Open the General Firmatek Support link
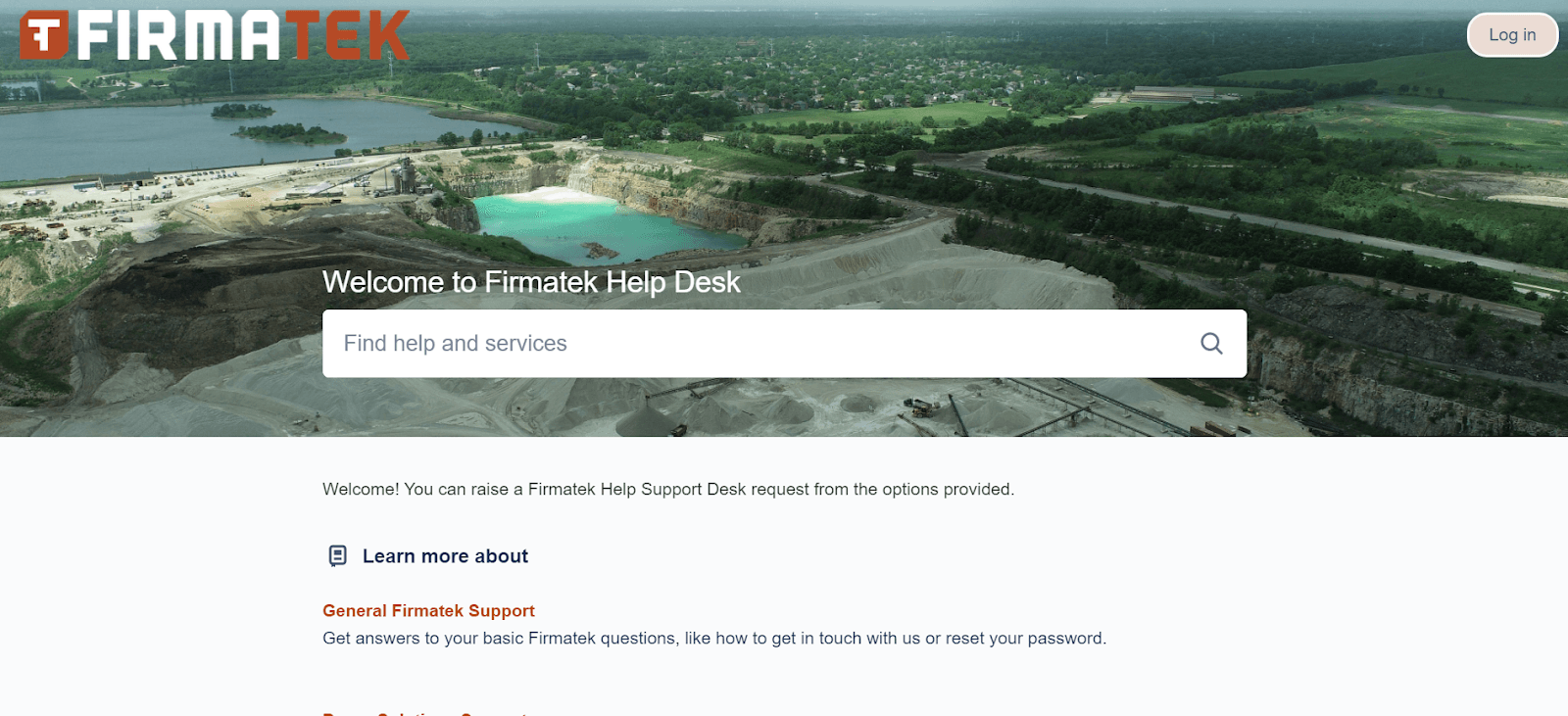 428,611
